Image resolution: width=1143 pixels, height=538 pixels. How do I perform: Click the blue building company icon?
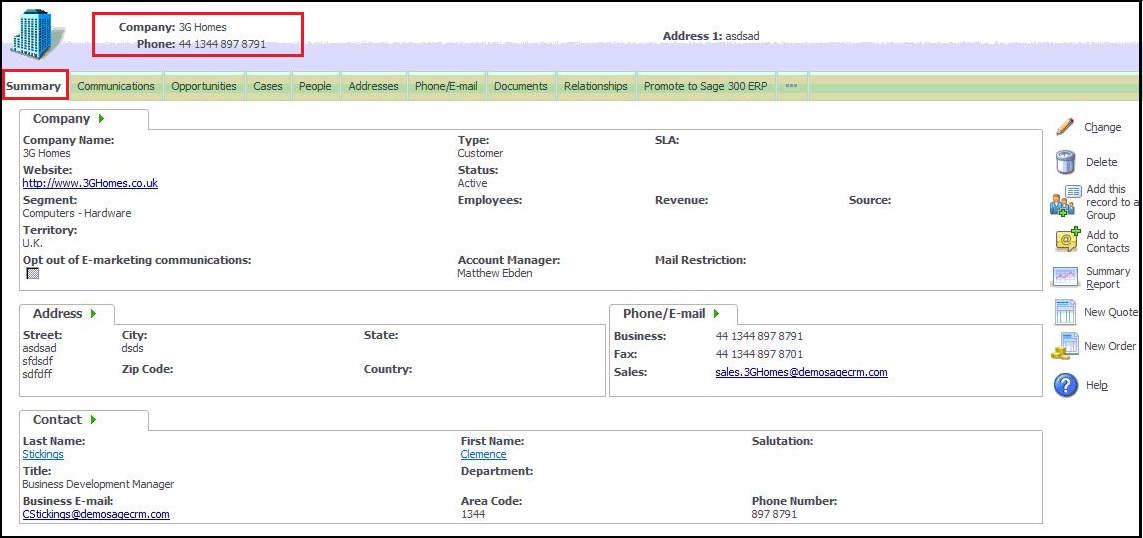(37, 35)
